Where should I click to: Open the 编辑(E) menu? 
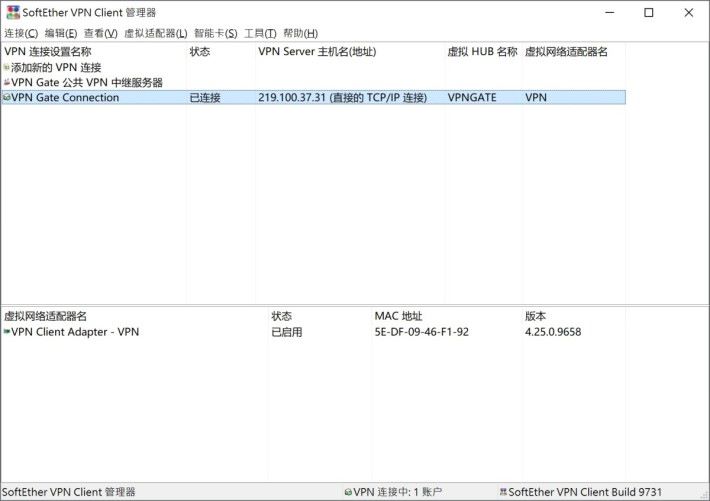tap(61, 33)
